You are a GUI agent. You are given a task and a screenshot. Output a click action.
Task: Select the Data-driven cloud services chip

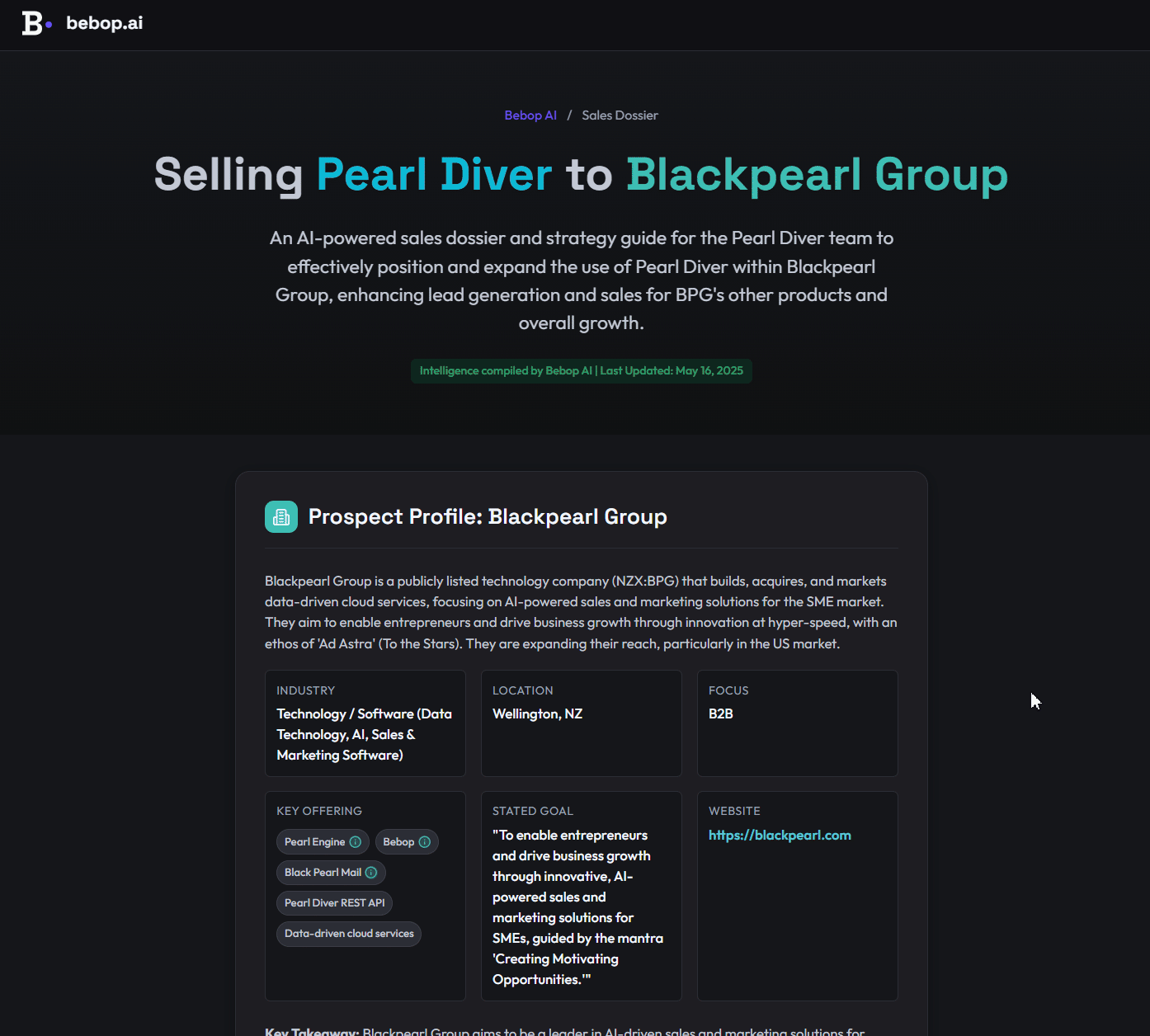click(x=349, y=934)
